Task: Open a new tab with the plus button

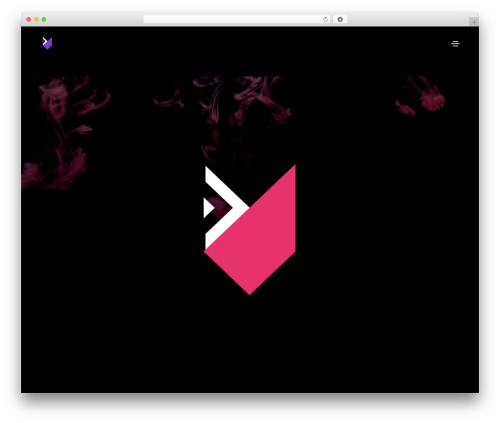Action: [x=474, y=22]
